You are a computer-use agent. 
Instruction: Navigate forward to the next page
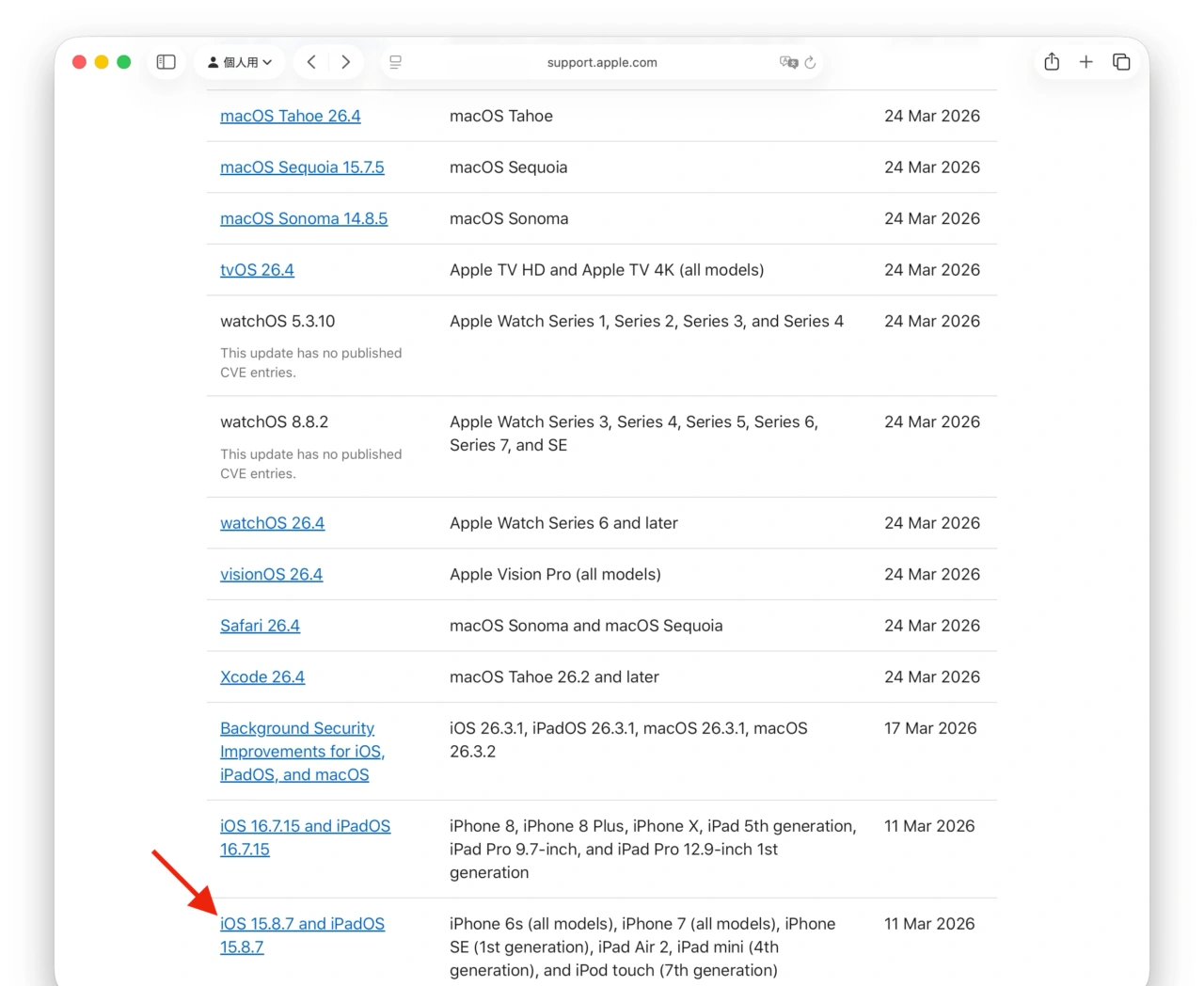pyautogui.click(x=346, y=61)
